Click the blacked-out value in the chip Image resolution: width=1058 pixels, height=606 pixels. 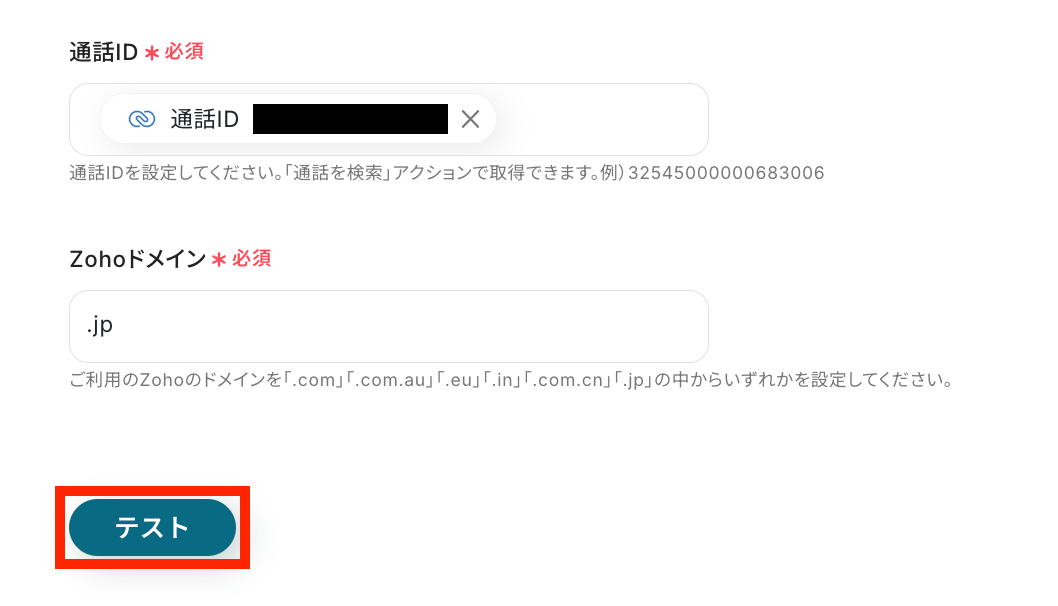[350, 119]
